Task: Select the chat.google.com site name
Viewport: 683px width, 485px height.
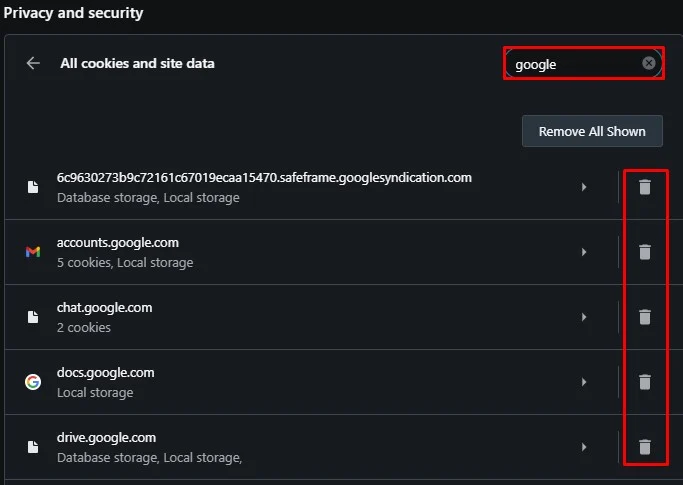Action: click(x=105, y=308)
